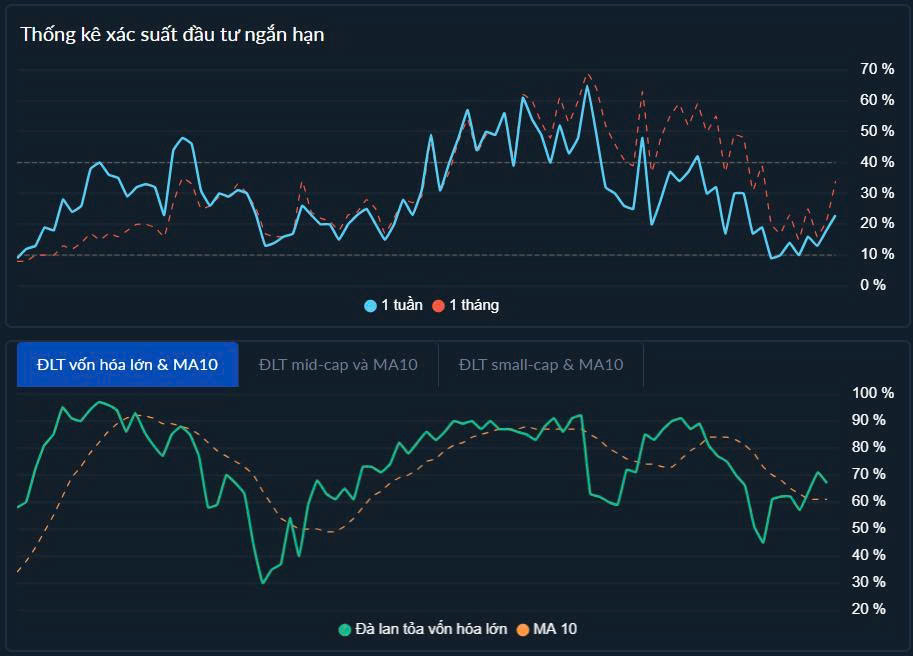913x656 pixels.
Task: Click the highest peak of the red dashed line
Action: [588, 74]
